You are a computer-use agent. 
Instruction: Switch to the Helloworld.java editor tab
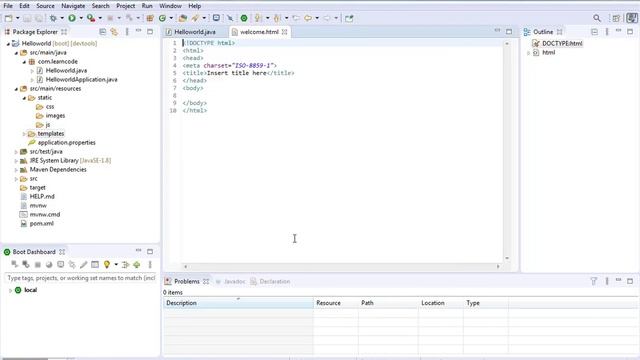(195, 32)
